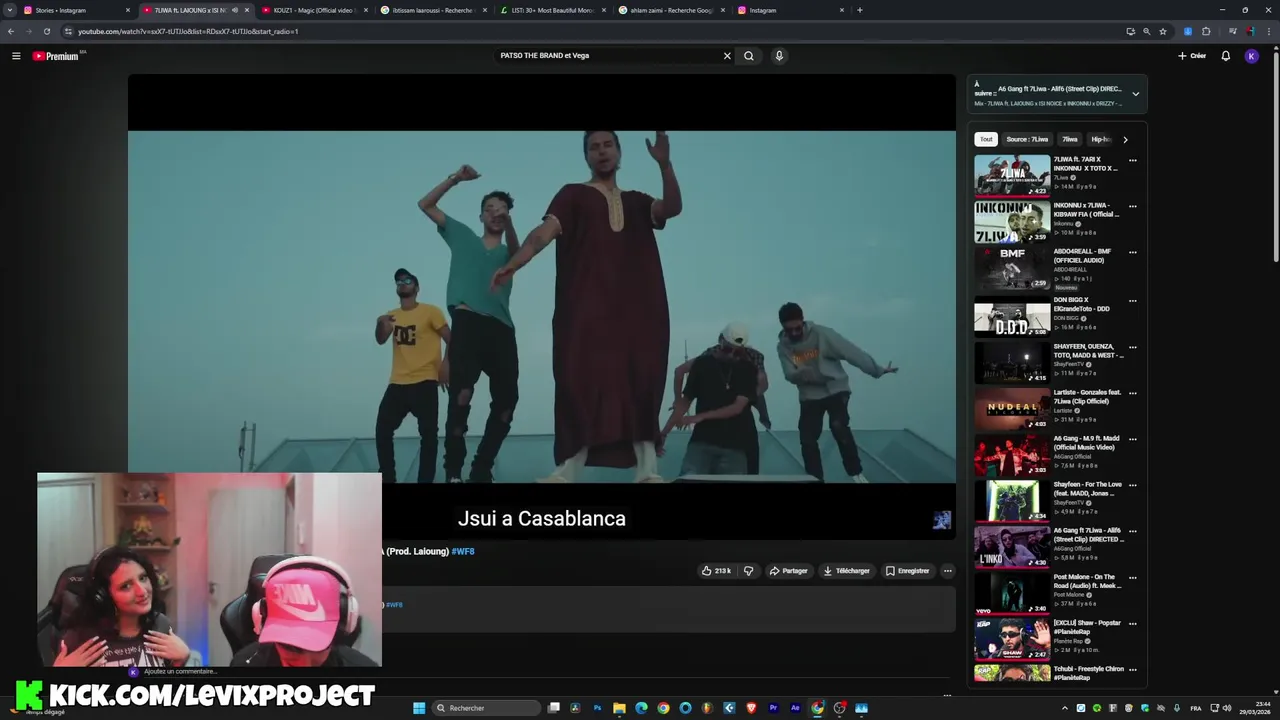Open a new browser tab
1280x720 pixels.
point(859,10)
